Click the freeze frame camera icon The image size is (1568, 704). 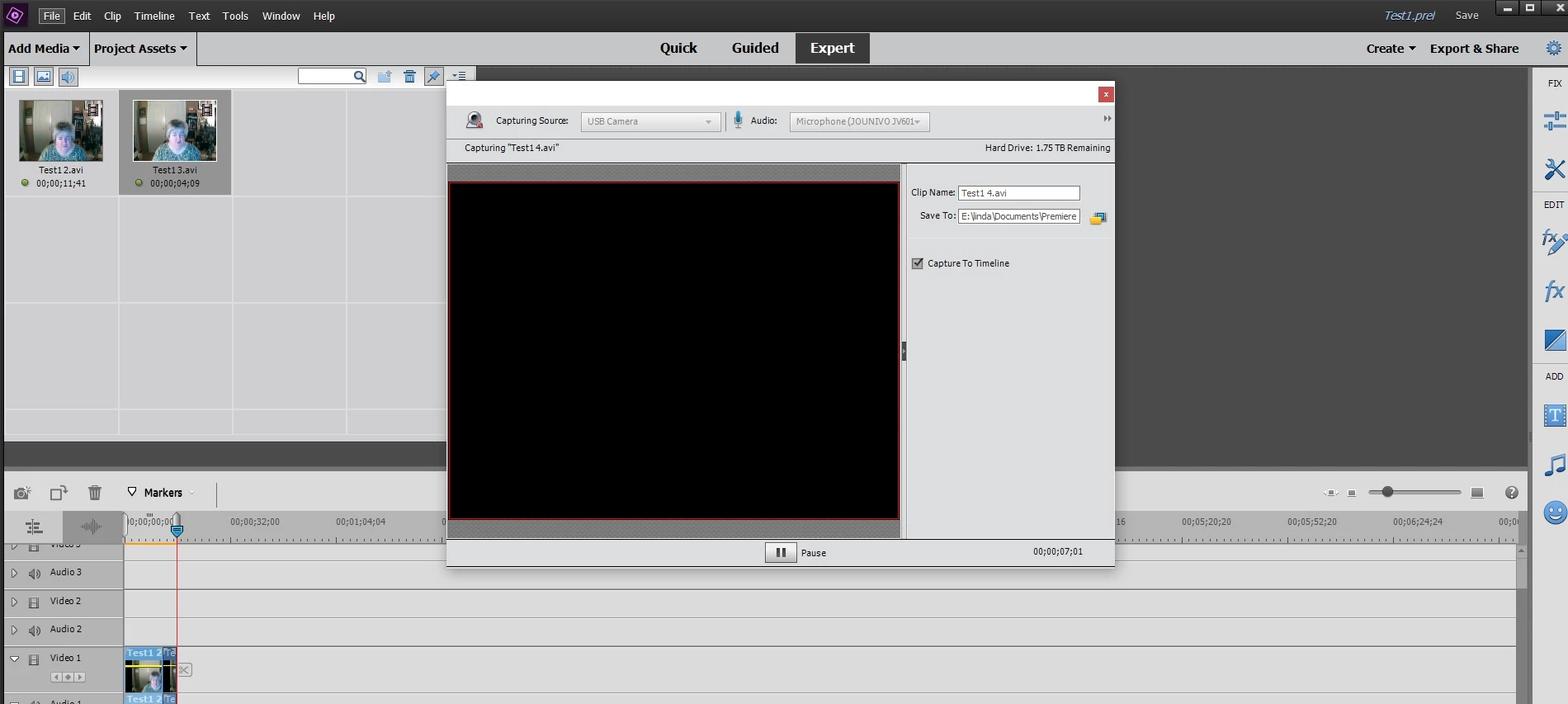22,493
